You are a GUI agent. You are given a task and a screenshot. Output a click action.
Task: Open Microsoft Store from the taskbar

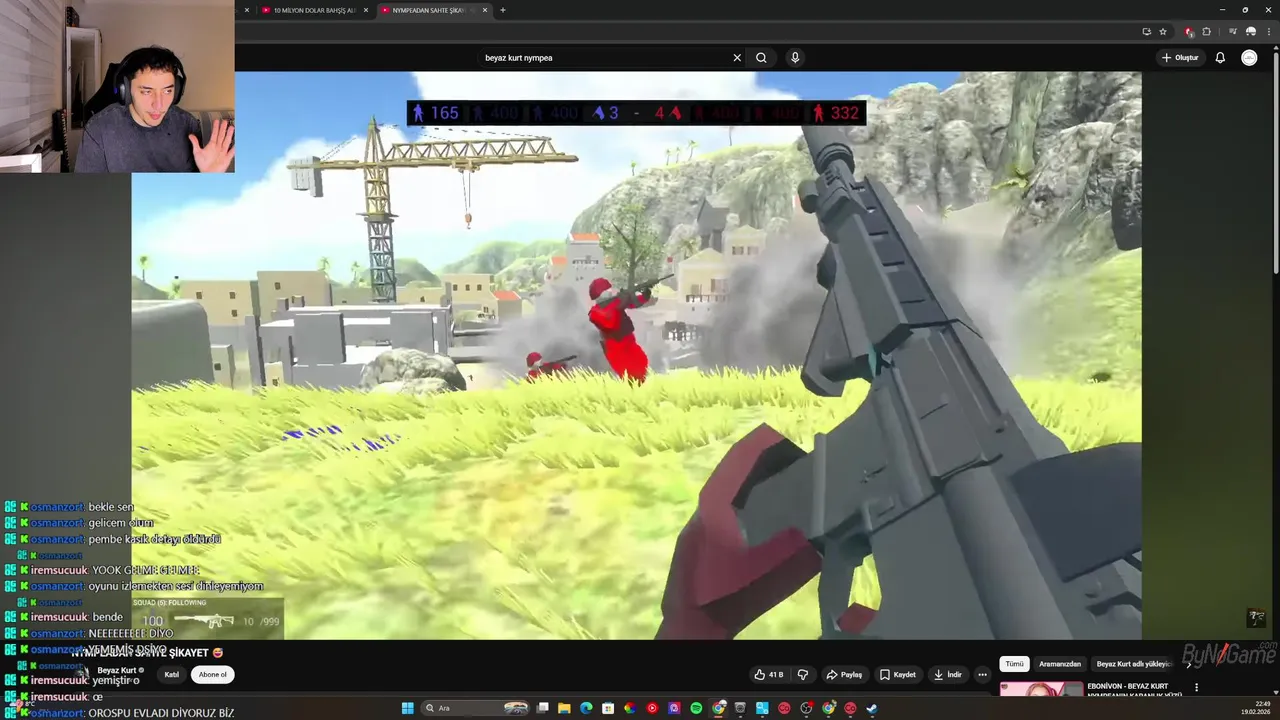(x=608, y=708)
